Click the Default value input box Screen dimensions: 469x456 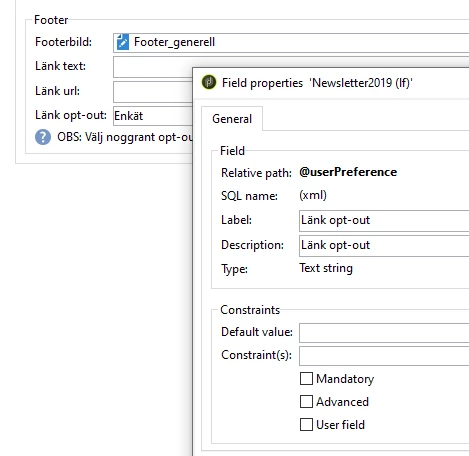(x=384, y=333)
